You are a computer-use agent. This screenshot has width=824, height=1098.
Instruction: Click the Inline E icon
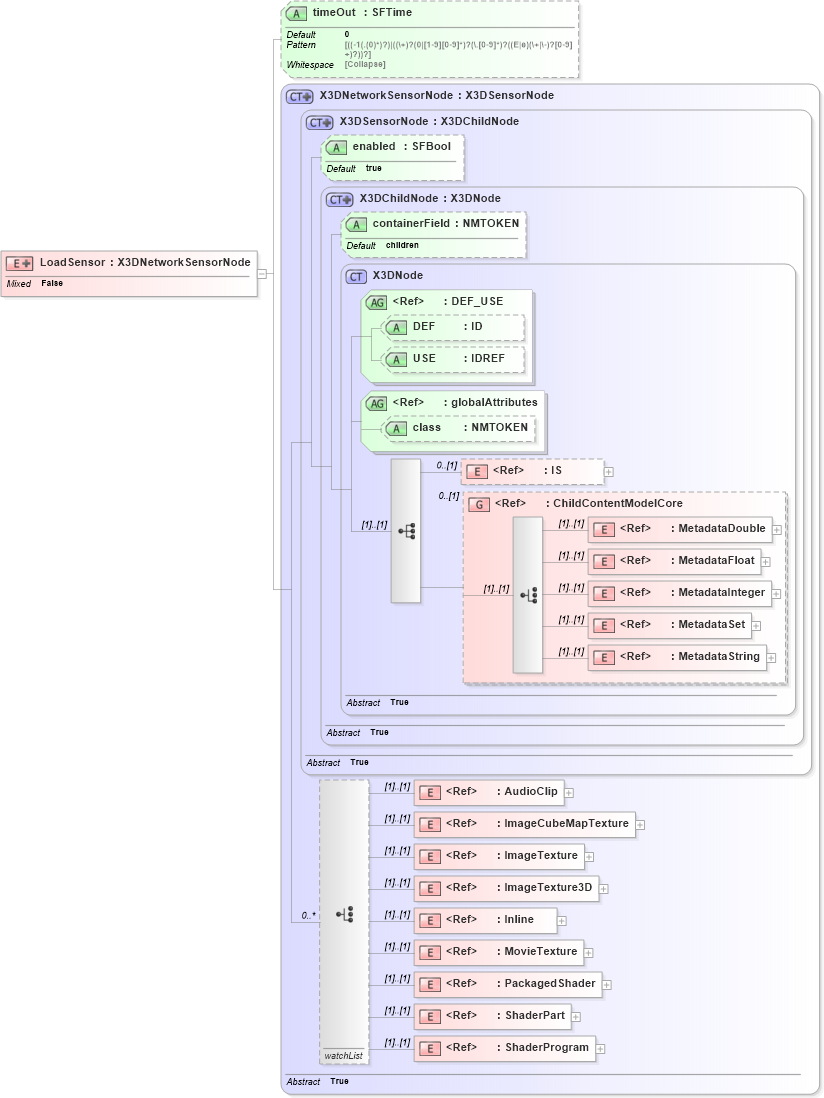[430, 921]
